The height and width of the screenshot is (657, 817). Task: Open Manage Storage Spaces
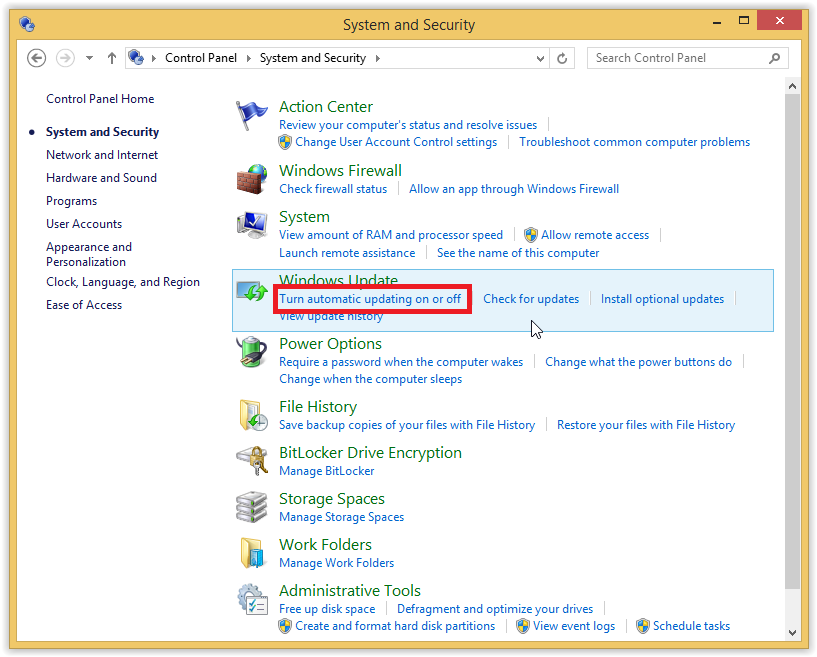tap(341, 517)
